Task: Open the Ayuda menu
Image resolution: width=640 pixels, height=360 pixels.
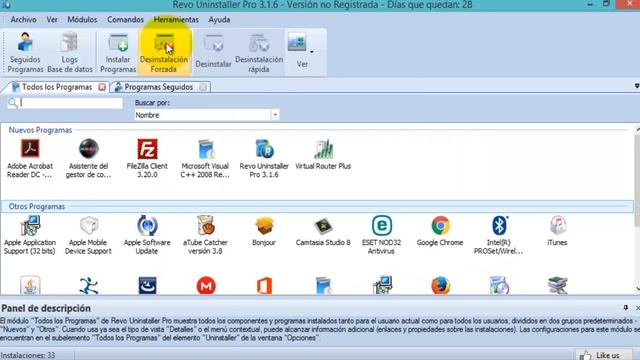Action: (219, 20)
